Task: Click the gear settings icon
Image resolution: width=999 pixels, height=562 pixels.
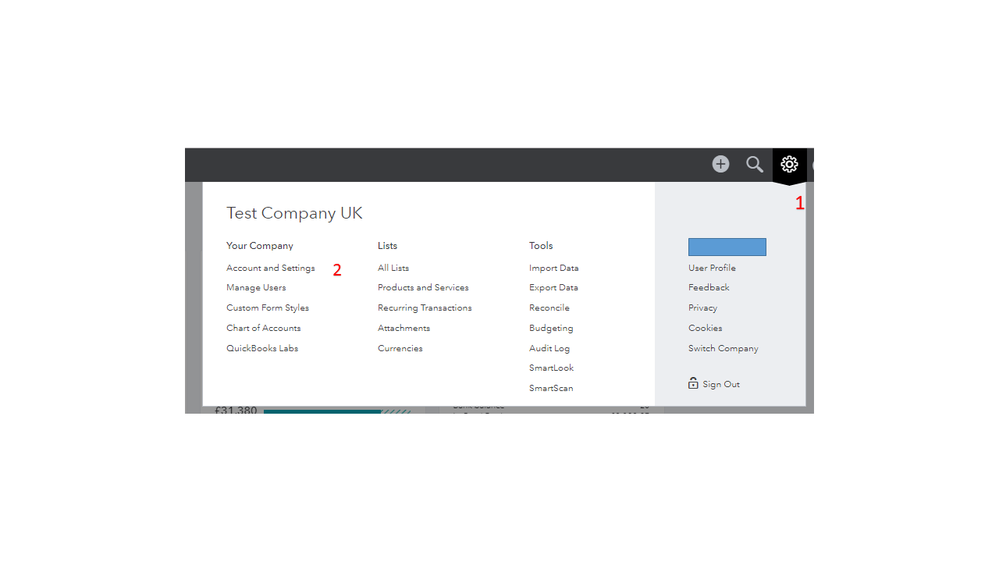Action: pyautogui.click(x=789, y=164)
